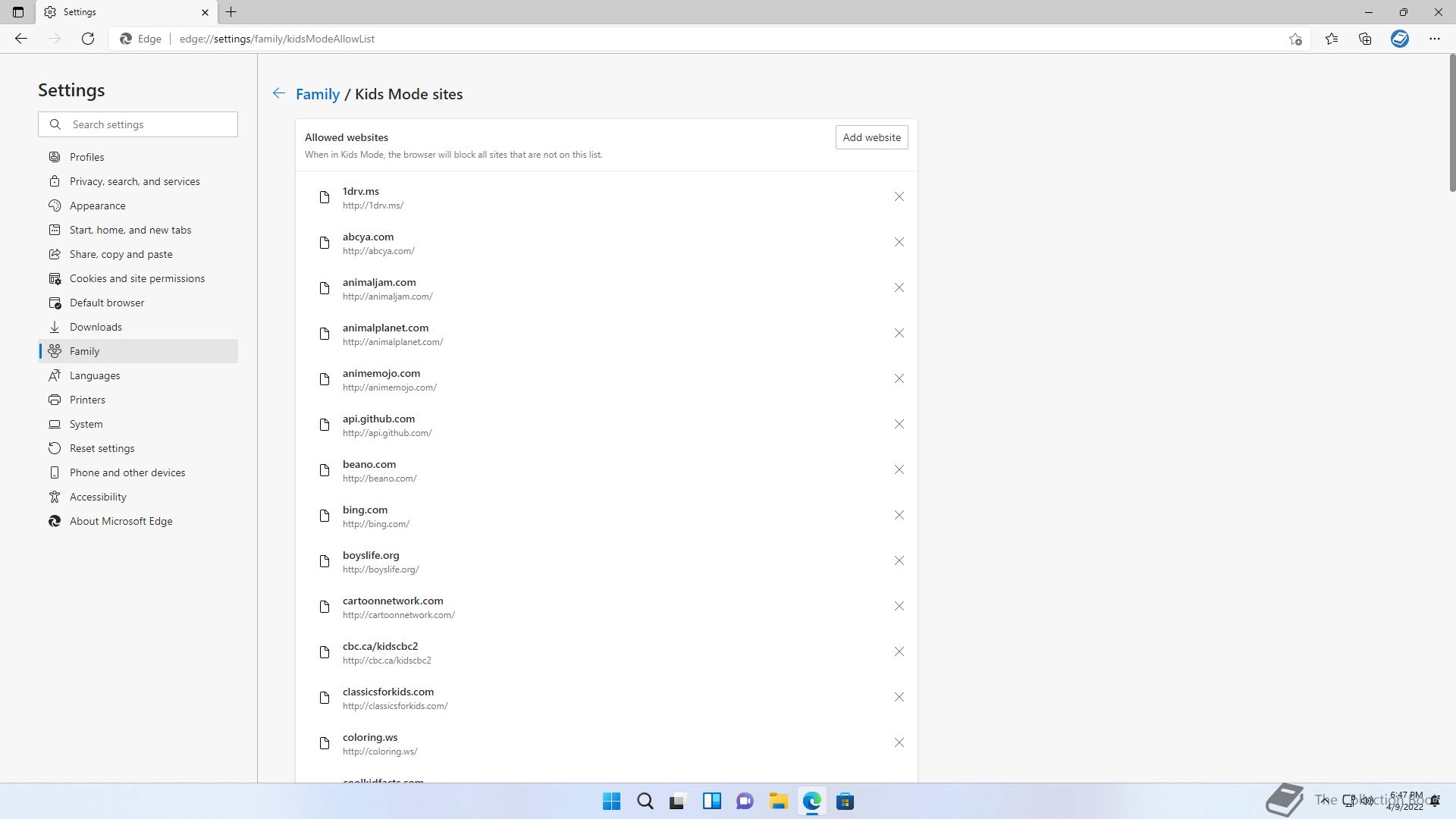Open File Explorer from taskbar
This screenshot has width=1456, height=819.
click(778, 802)
